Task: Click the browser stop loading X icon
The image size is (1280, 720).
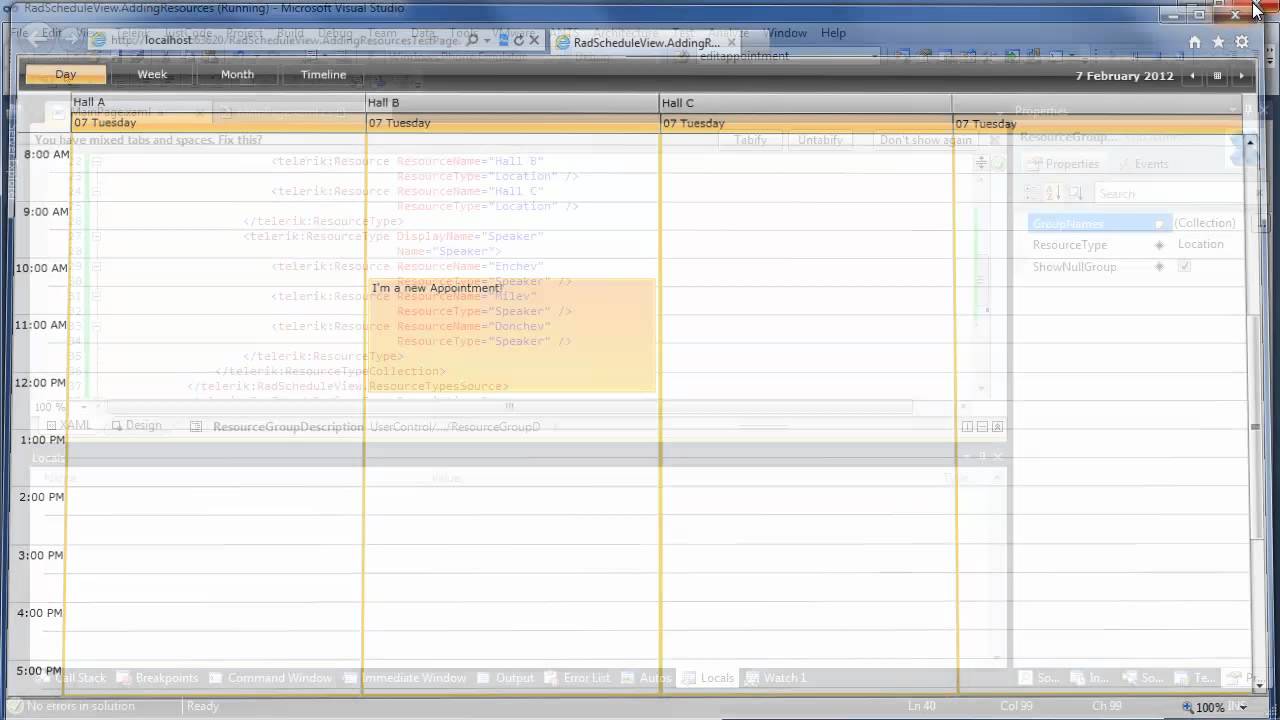Action: point(534,40)
